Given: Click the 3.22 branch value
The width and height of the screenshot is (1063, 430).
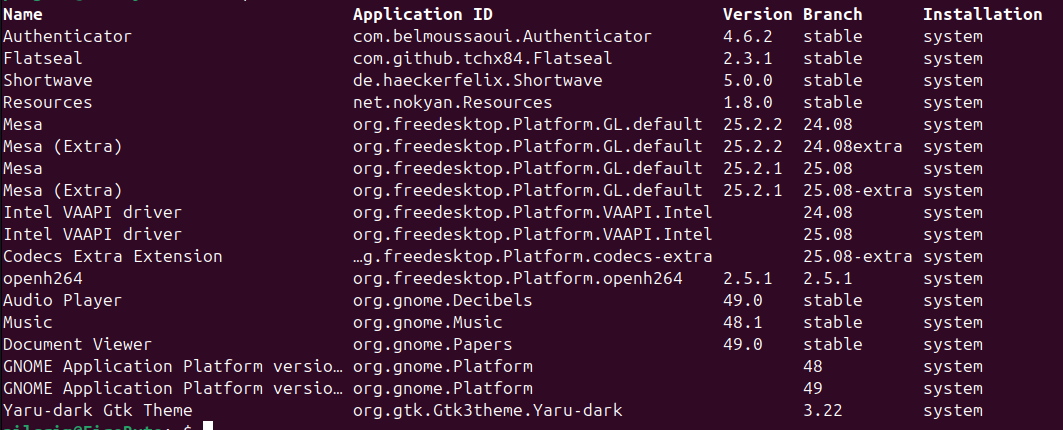Looking at the screenshot, I should click(x=822, y=410).
